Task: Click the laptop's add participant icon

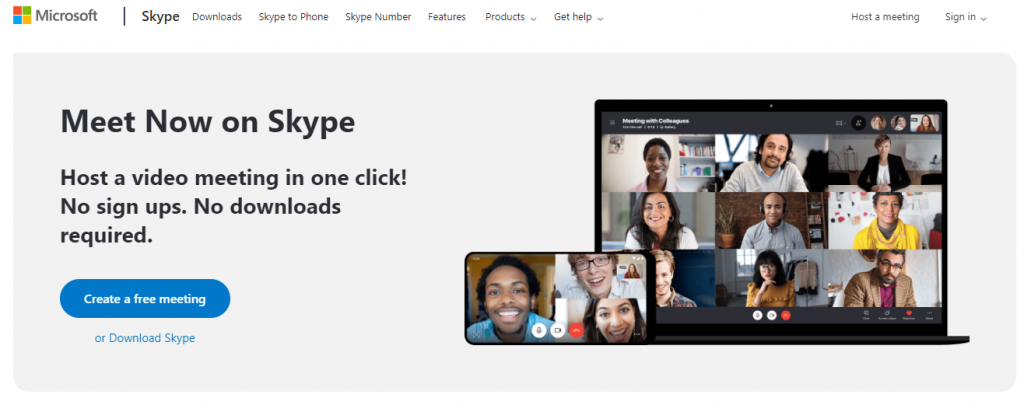Action: tap(858, 123)
